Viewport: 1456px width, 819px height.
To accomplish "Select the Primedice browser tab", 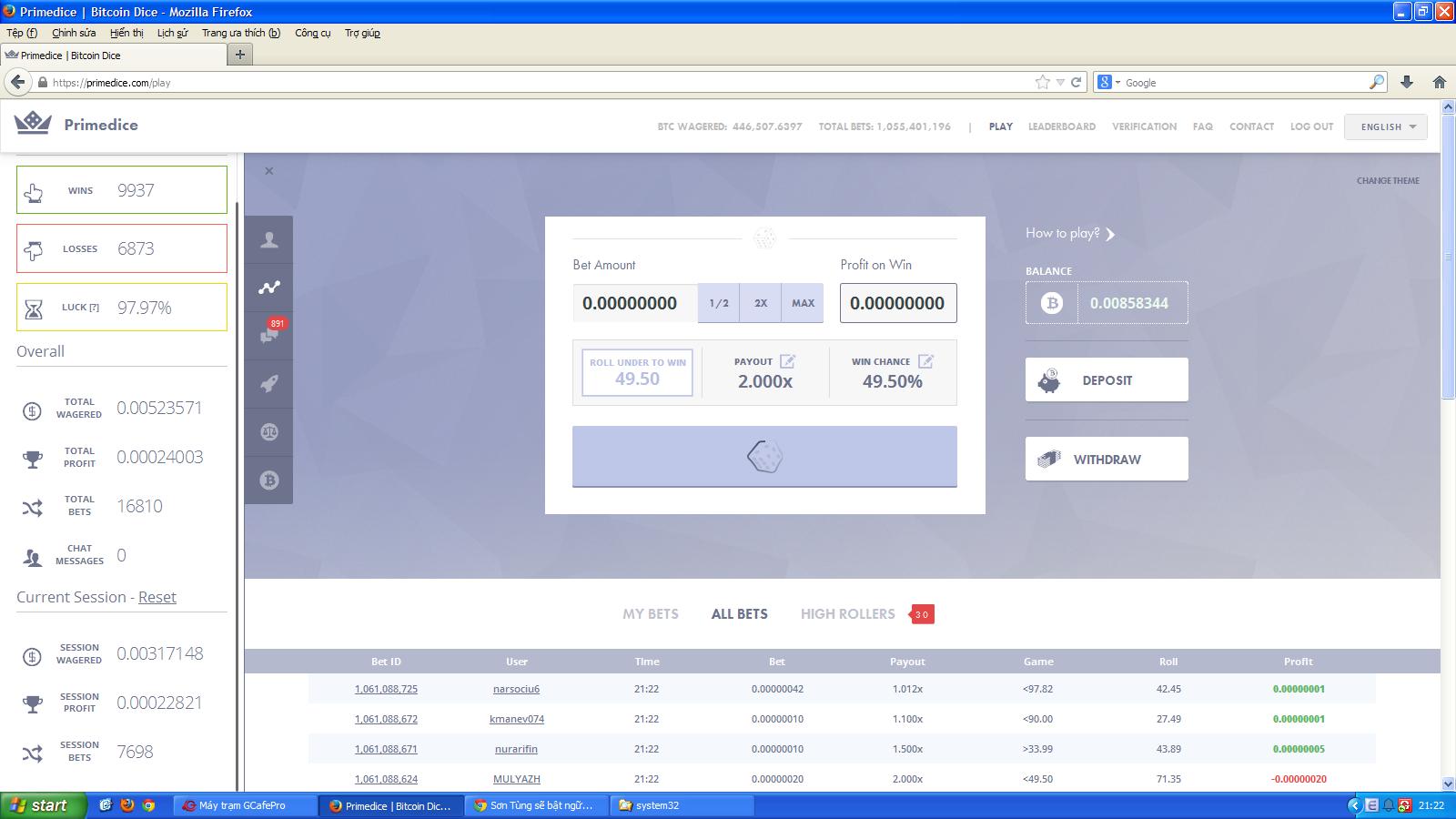I will [x=114, y=55].
